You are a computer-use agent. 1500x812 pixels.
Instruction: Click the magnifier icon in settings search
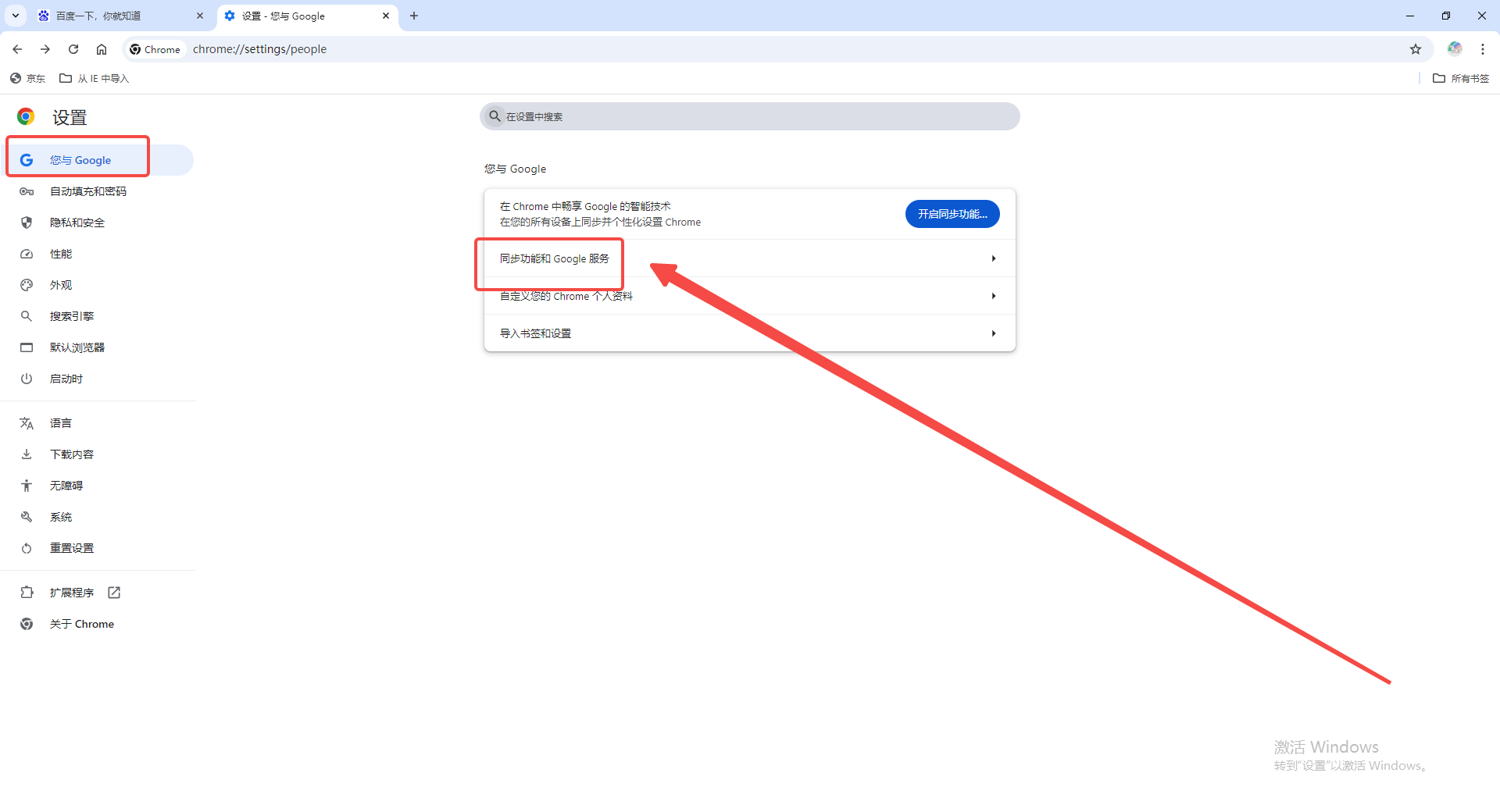pyautogui.click(x=495, y=116)
